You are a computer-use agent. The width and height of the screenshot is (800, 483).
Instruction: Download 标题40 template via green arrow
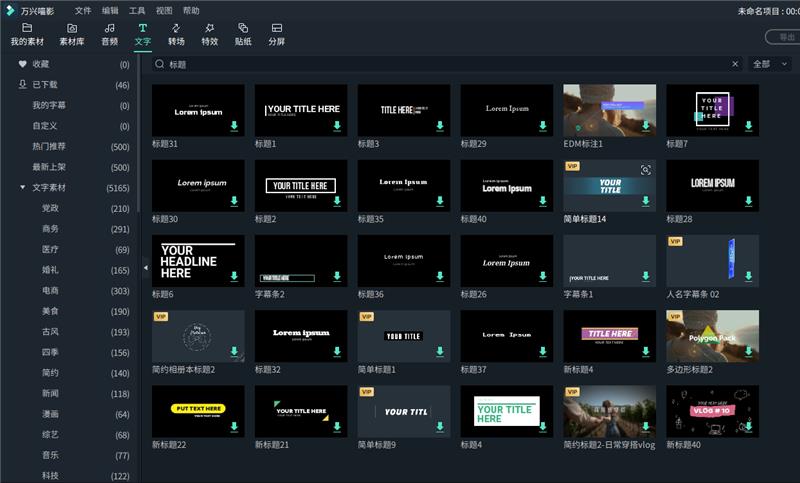point(543,201)
